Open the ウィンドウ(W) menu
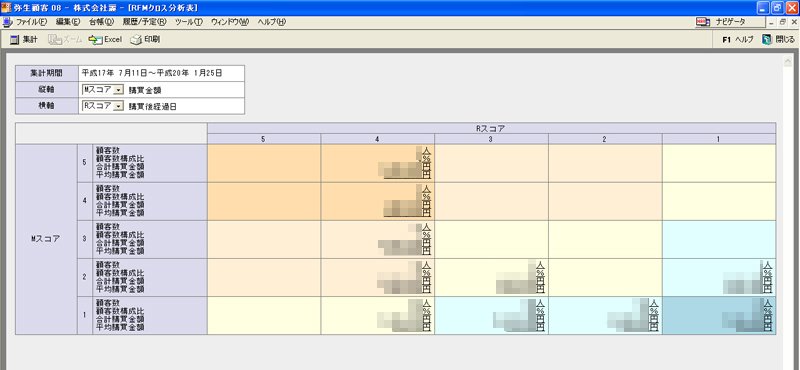The image size is (800, 370). (x=230, y=22)
